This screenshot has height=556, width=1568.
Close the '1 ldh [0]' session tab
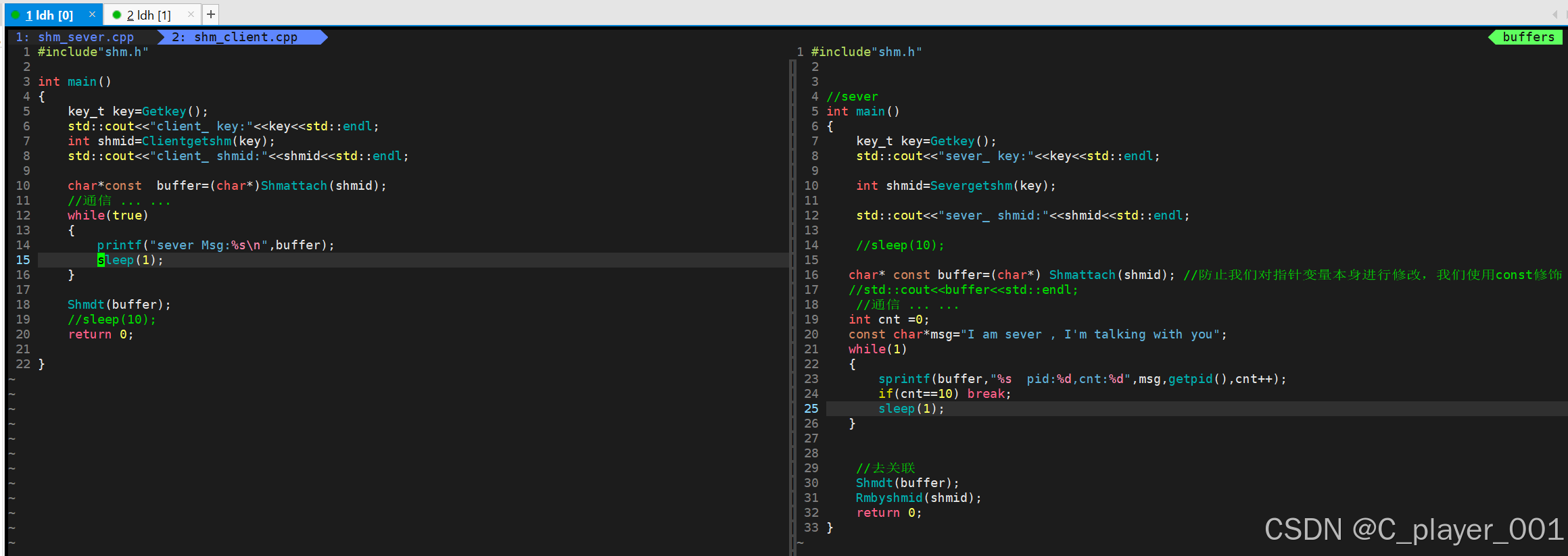click(93, 14)
